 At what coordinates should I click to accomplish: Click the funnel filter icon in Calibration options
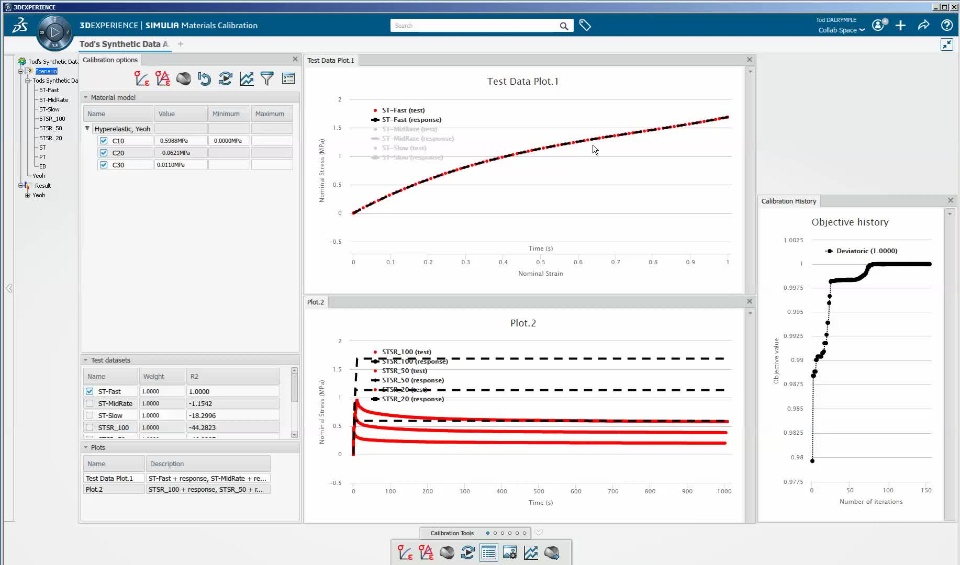pyautogui.click(x=267, y=78)
